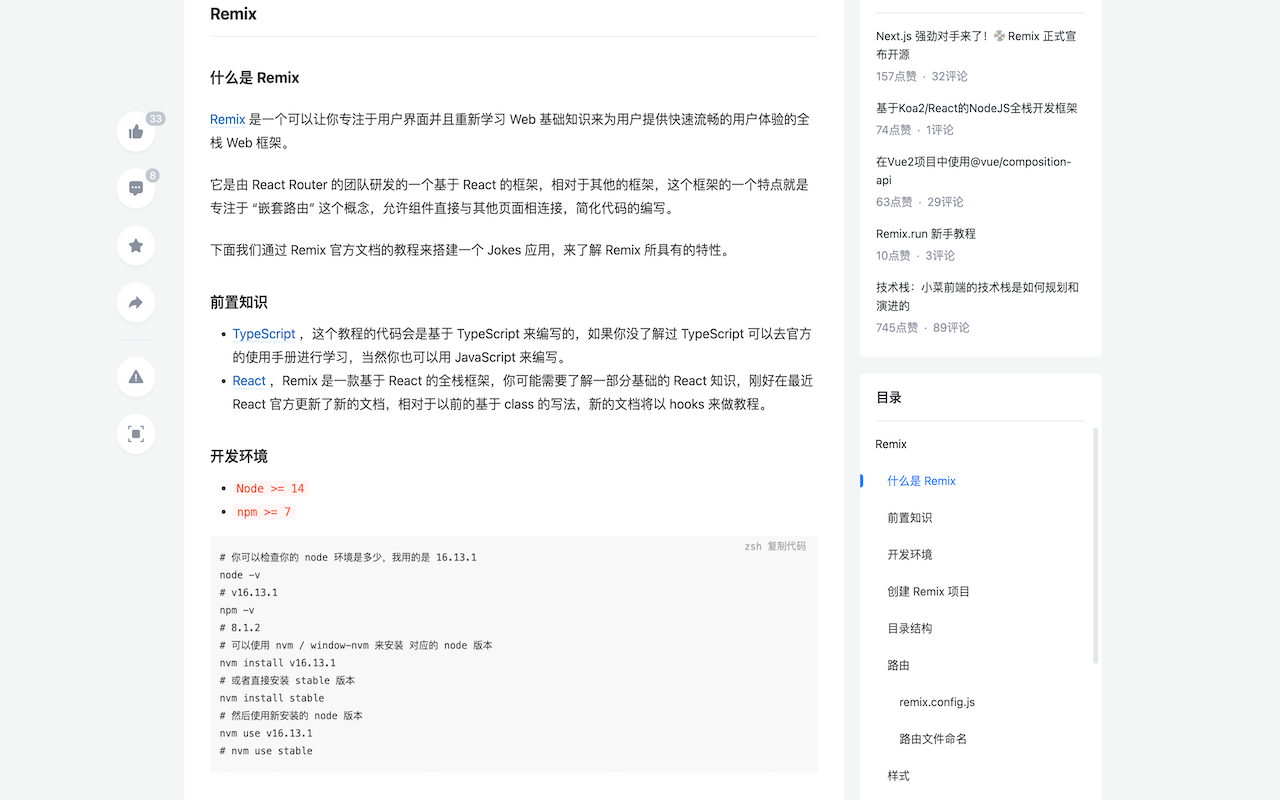Enter immersive reading mode via the expand icon
The height and width of the screenshot is (800, 1280).
[135, 434]
